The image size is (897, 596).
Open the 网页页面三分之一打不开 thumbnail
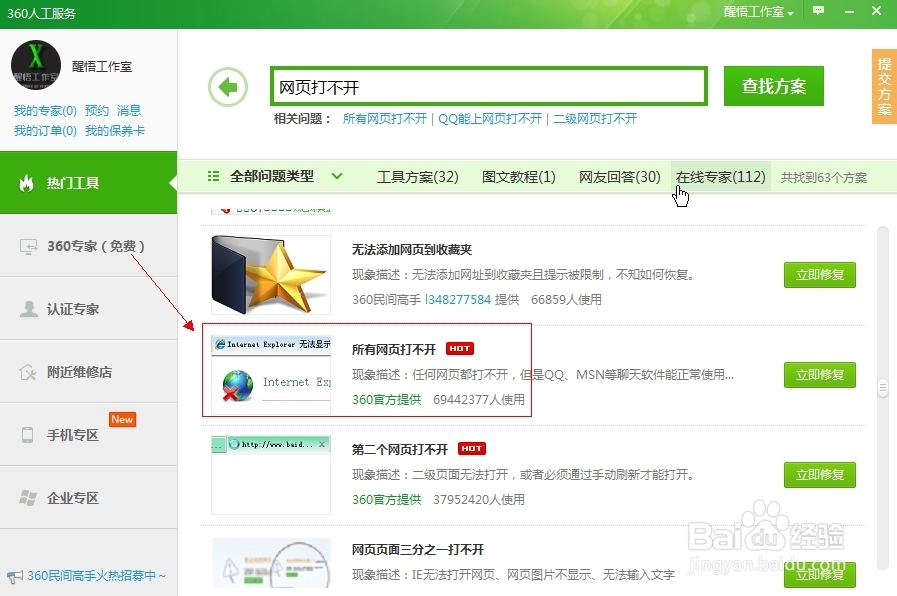coord(271,563)
